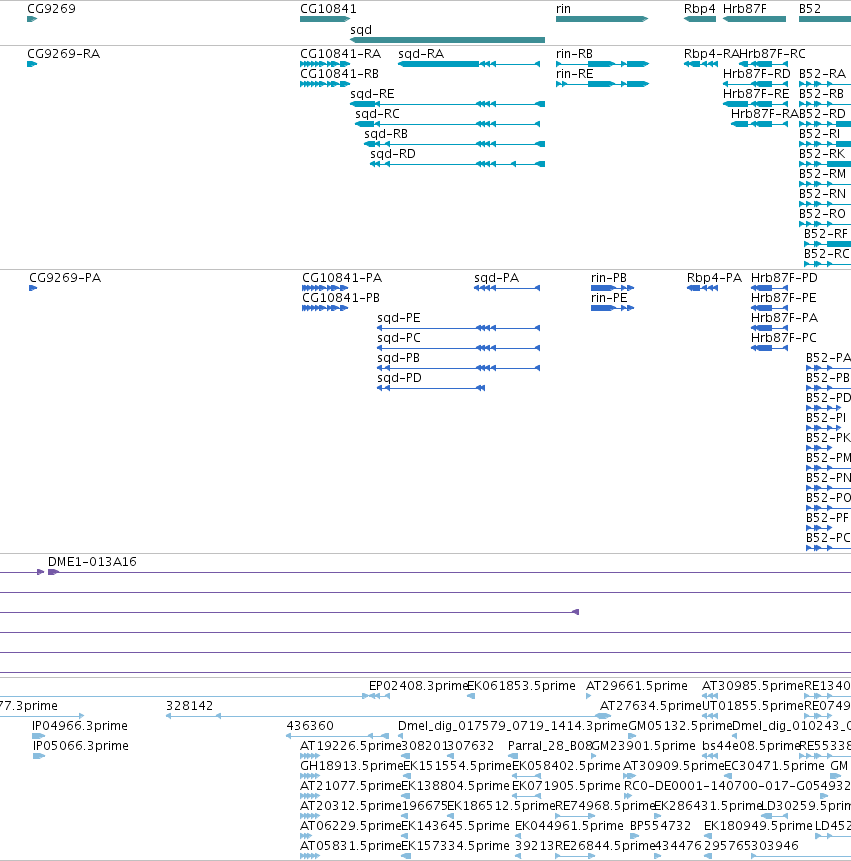Select transcript label Hrb87F-RE

(756, 94)
